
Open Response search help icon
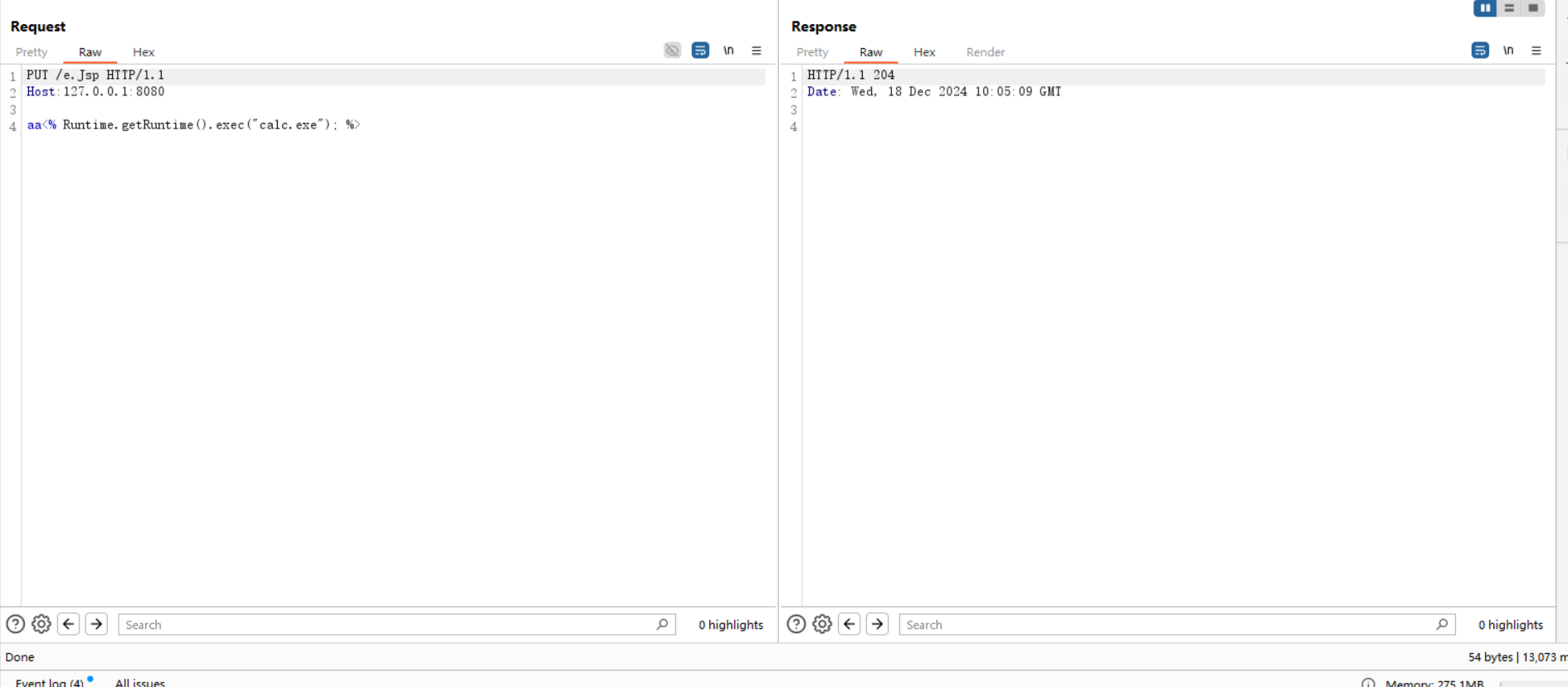(x=796, y=624)
